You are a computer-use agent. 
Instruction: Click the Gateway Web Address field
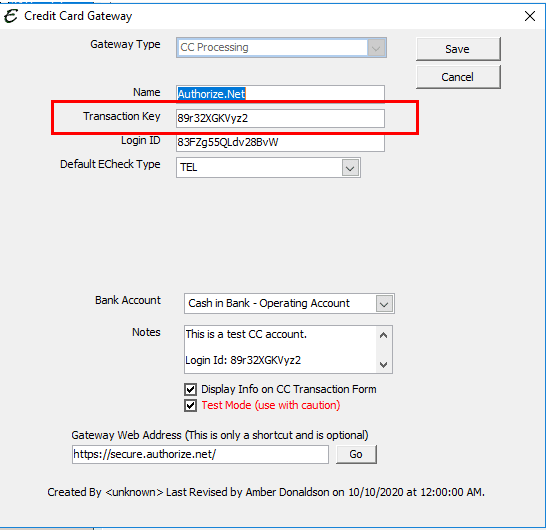(200, 454)
